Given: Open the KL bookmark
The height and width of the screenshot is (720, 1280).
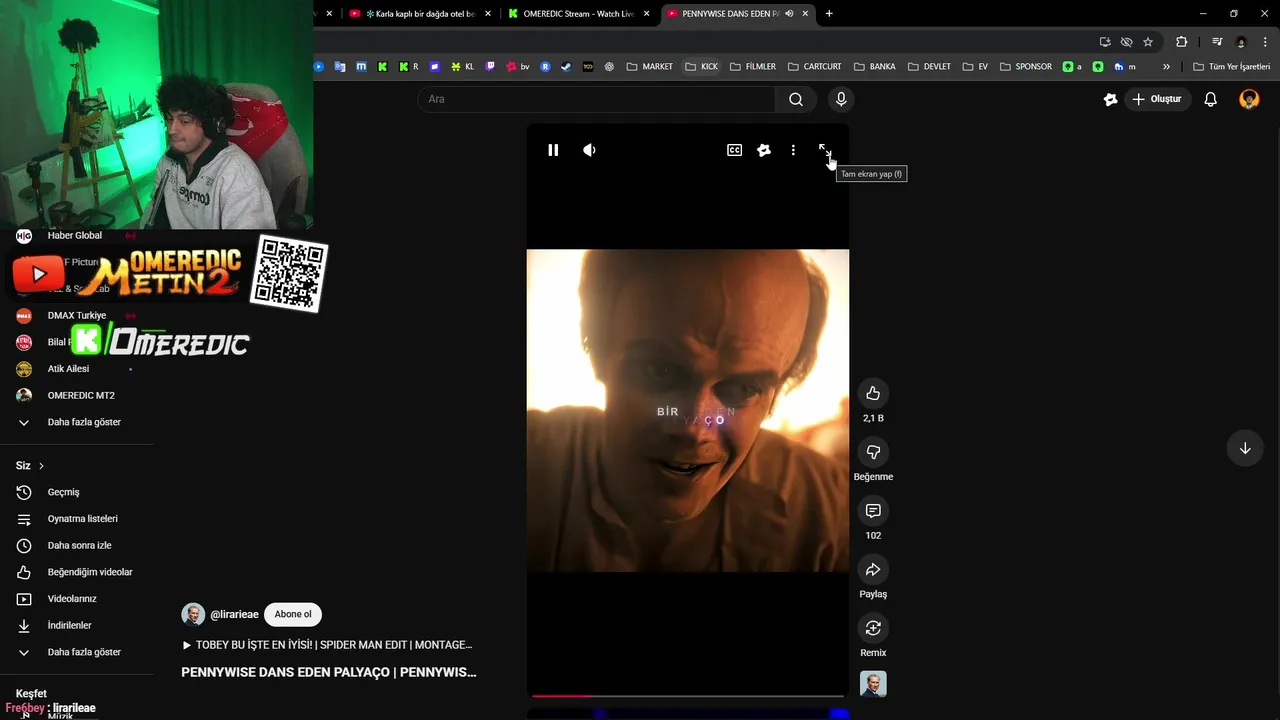Looking at the screenshot, I should [x=462, y=67].
